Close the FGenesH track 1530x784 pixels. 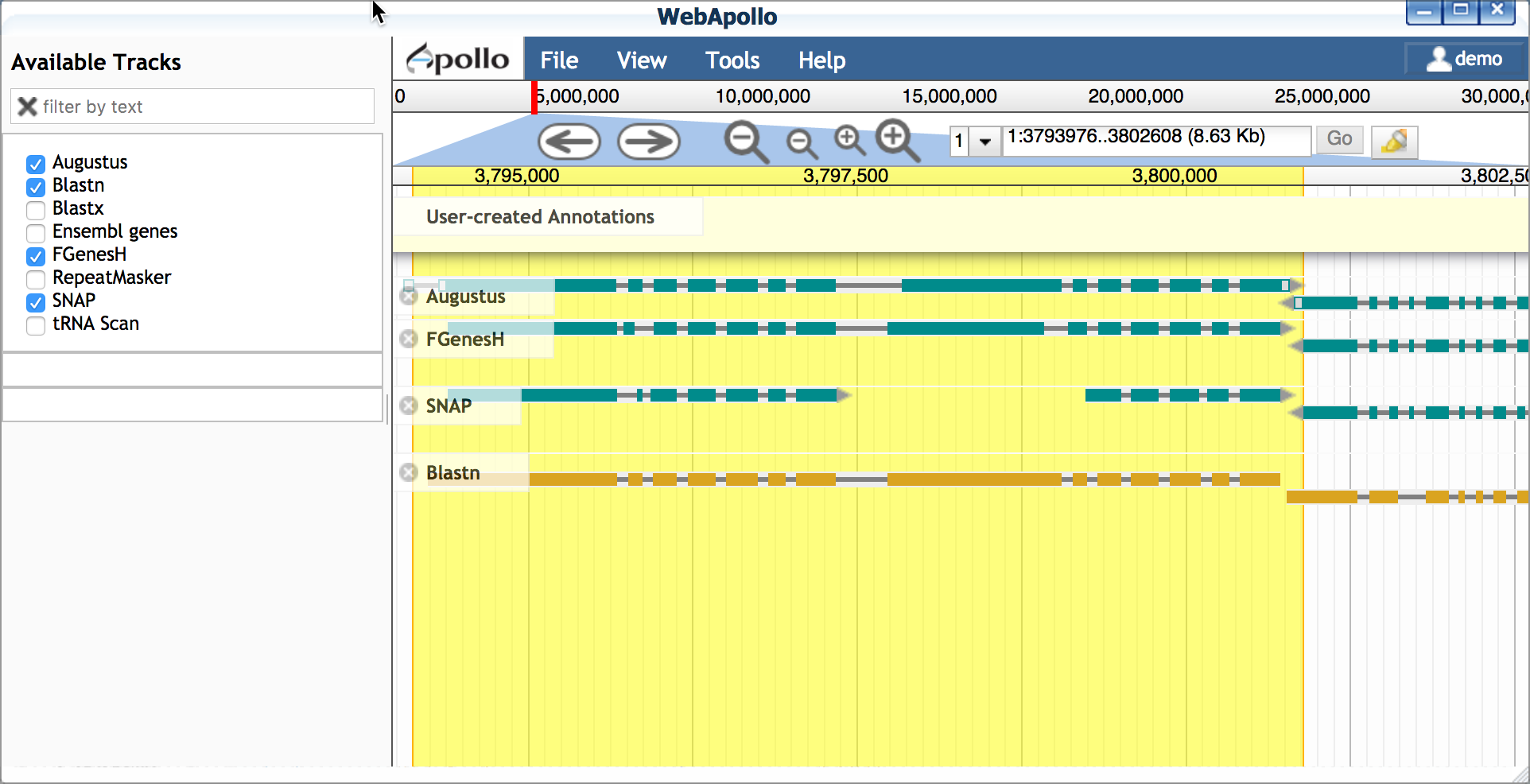click(x=409, y=340)
